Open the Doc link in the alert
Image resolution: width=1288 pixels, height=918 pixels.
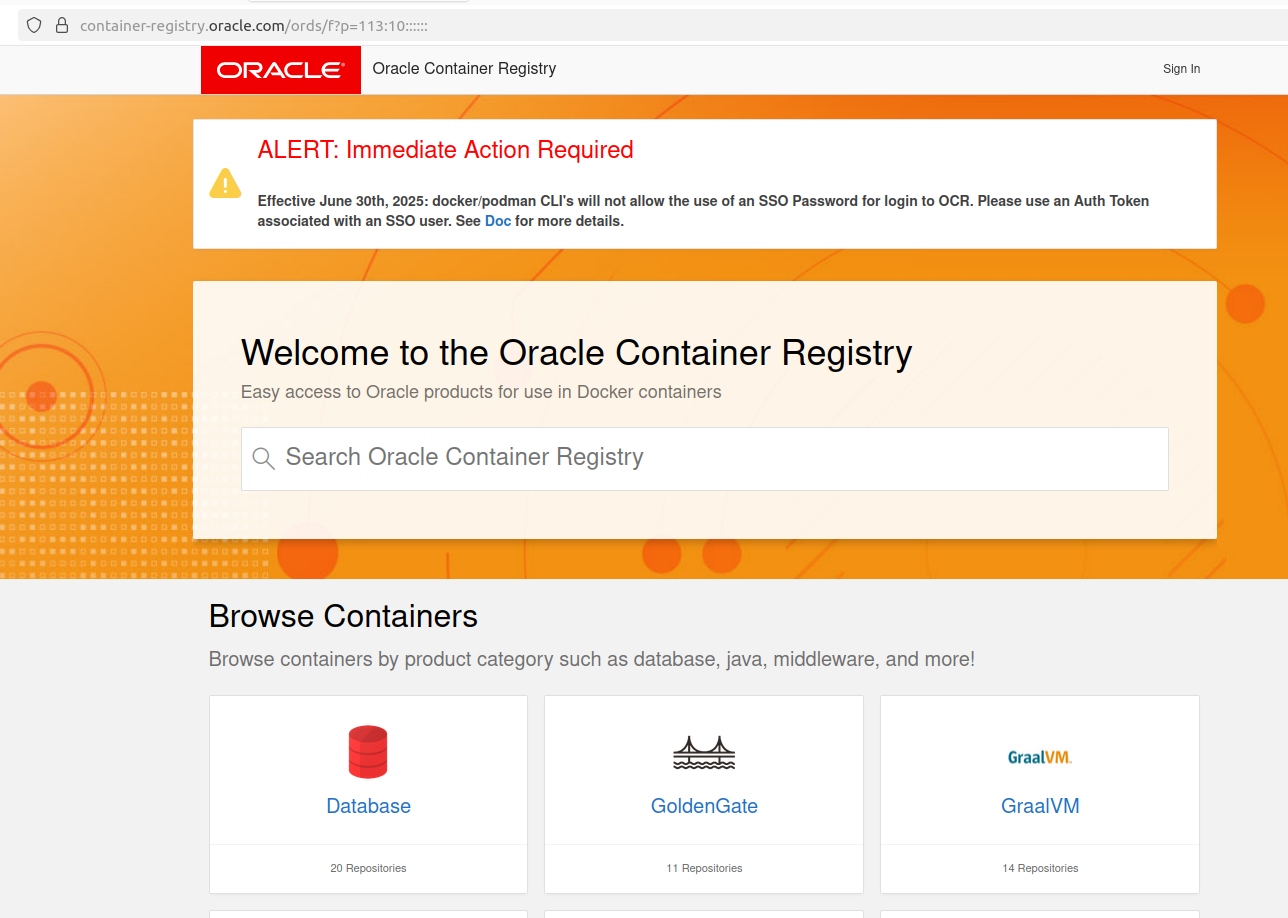[x=497, y=221]
